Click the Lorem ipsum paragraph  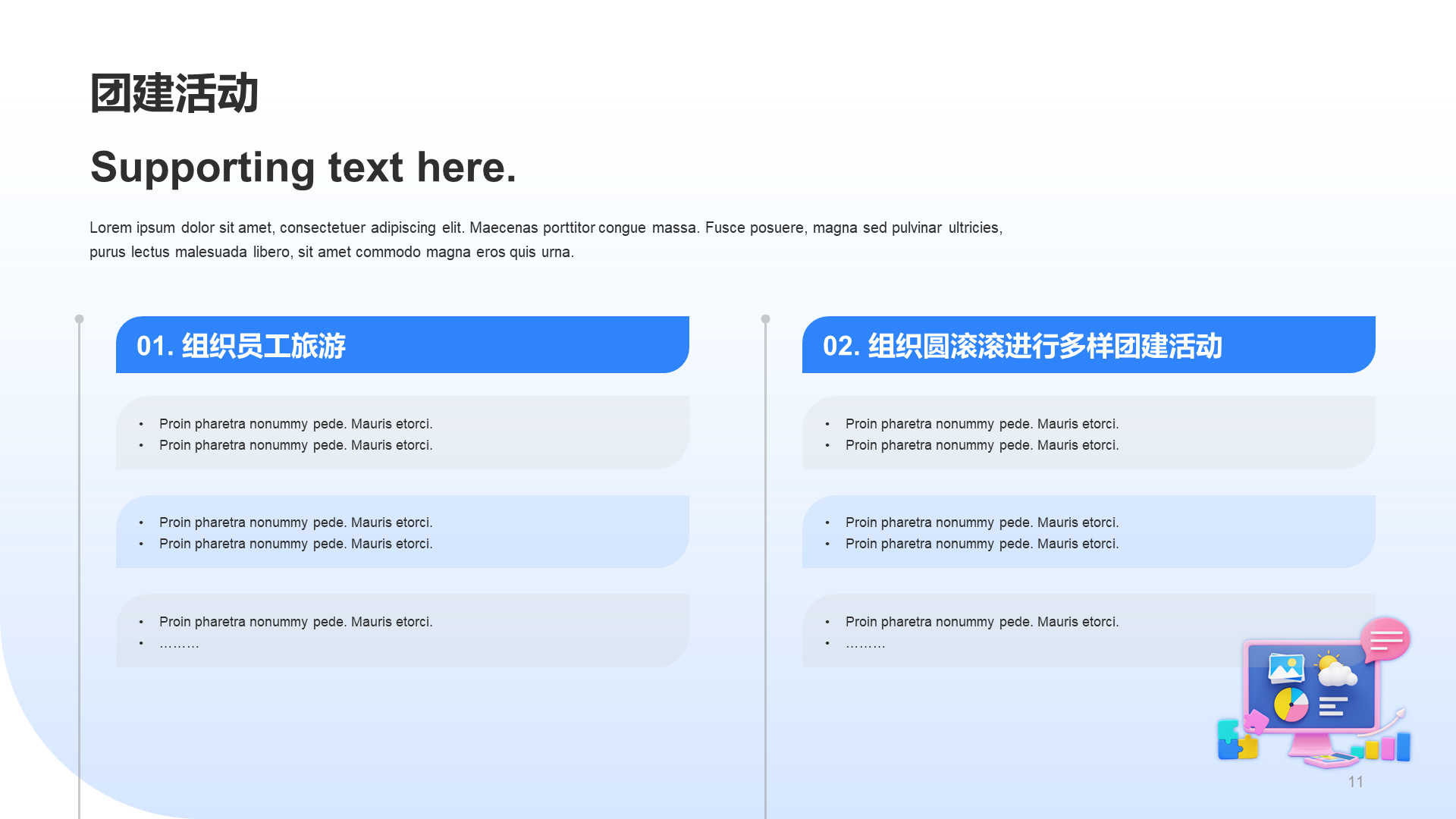pos(546,240)
